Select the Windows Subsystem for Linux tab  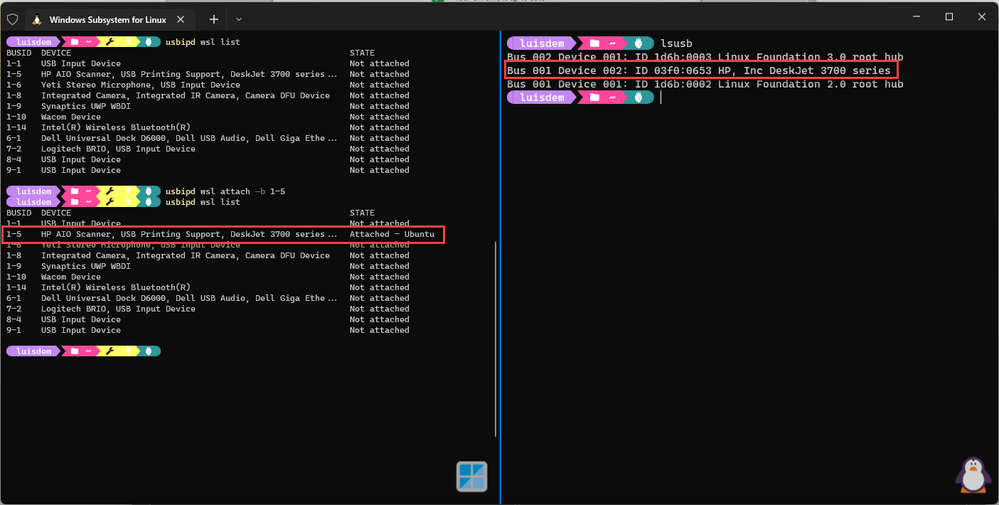coord(108,20)
